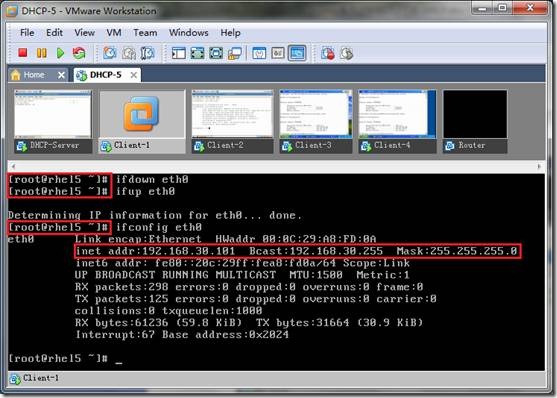Click the DHCP-Server label icon
557x398 pixels.
tap(22, 146)
